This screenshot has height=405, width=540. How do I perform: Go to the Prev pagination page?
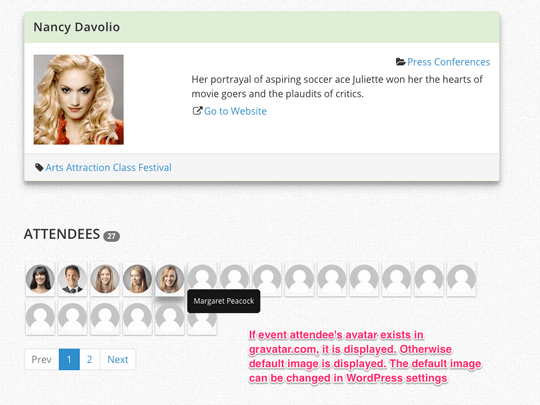coord(42,360)
